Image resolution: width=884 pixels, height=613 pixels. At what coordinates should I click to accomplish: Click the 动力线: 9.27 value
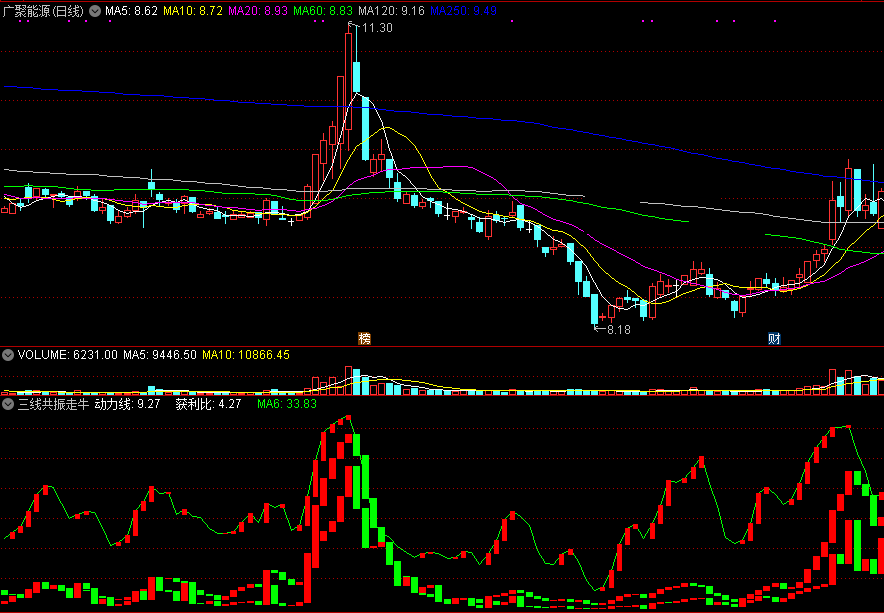(127, 404)
